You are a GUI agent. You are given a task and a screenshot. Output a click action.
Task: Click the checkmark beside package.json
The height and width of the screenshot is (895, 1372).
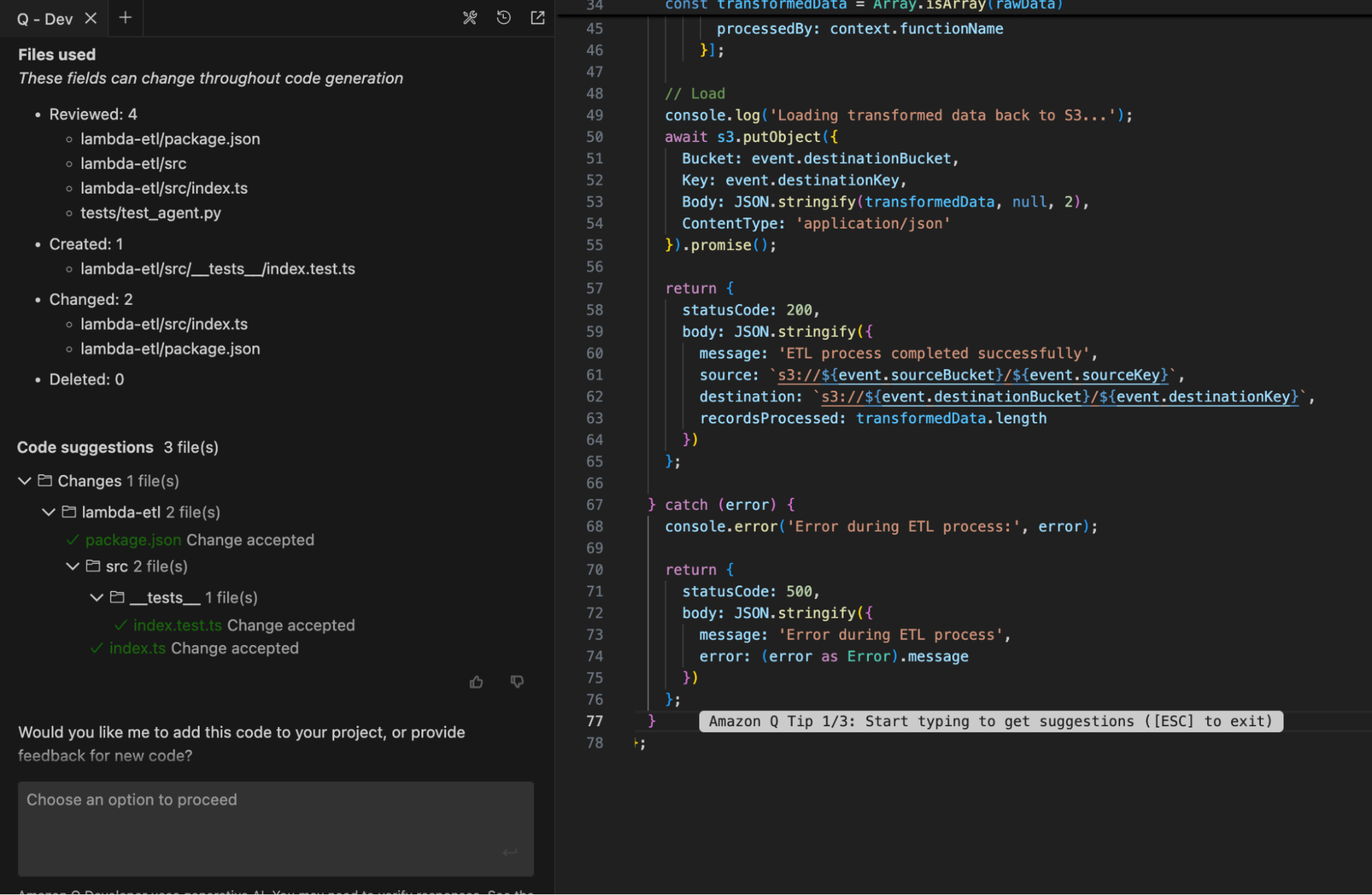(73, 540)
